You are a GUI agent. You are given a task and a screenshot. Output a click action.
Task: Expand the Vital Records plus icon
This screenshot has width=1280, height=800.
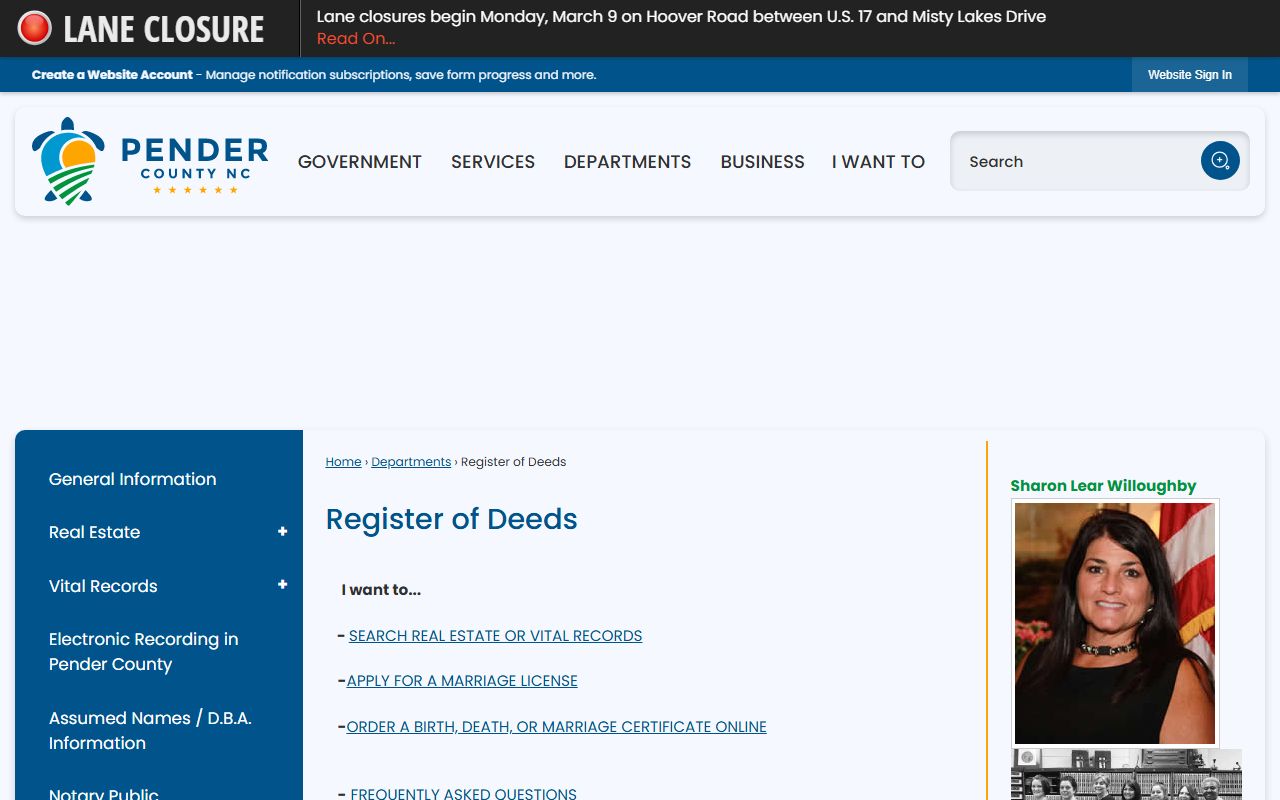point(283,585)
